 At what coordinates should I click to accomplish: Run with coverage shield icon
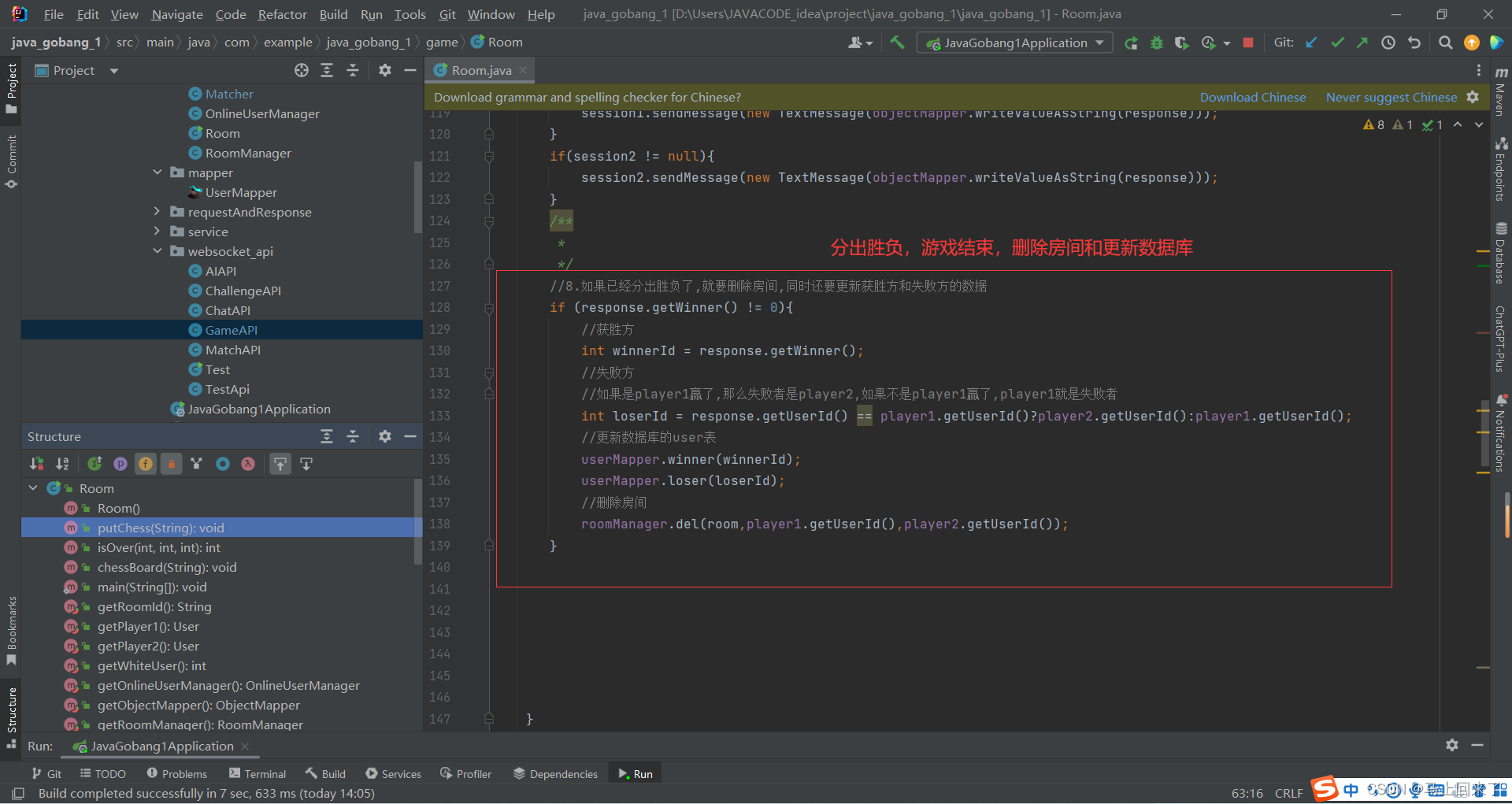tap(1181, 43)
